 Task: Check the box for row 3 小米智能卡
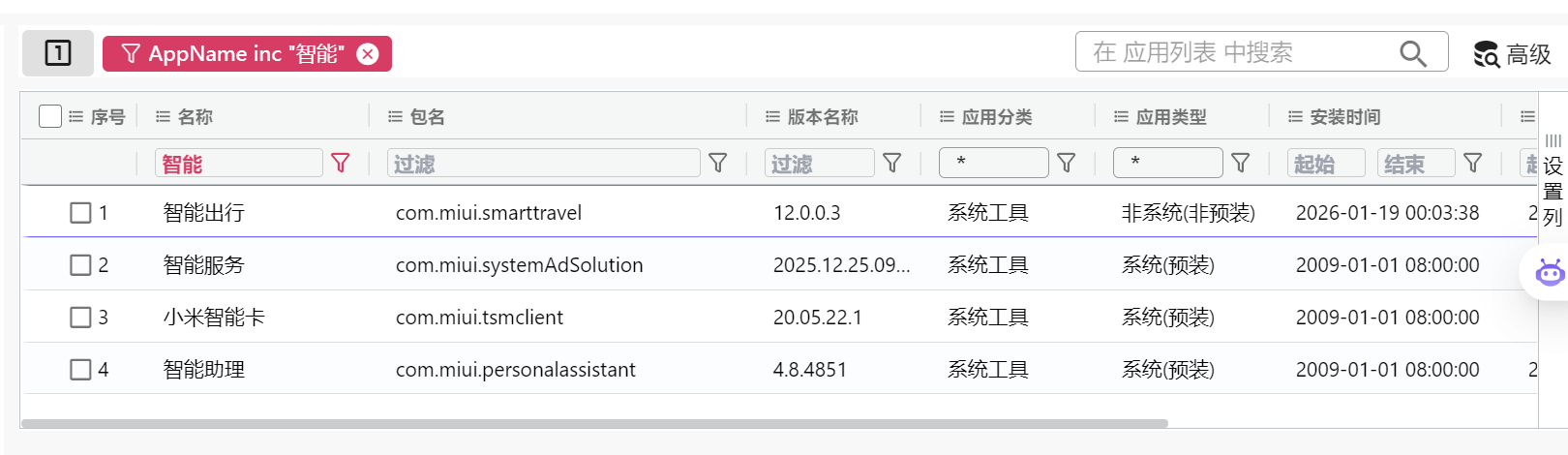coord(80,318)
